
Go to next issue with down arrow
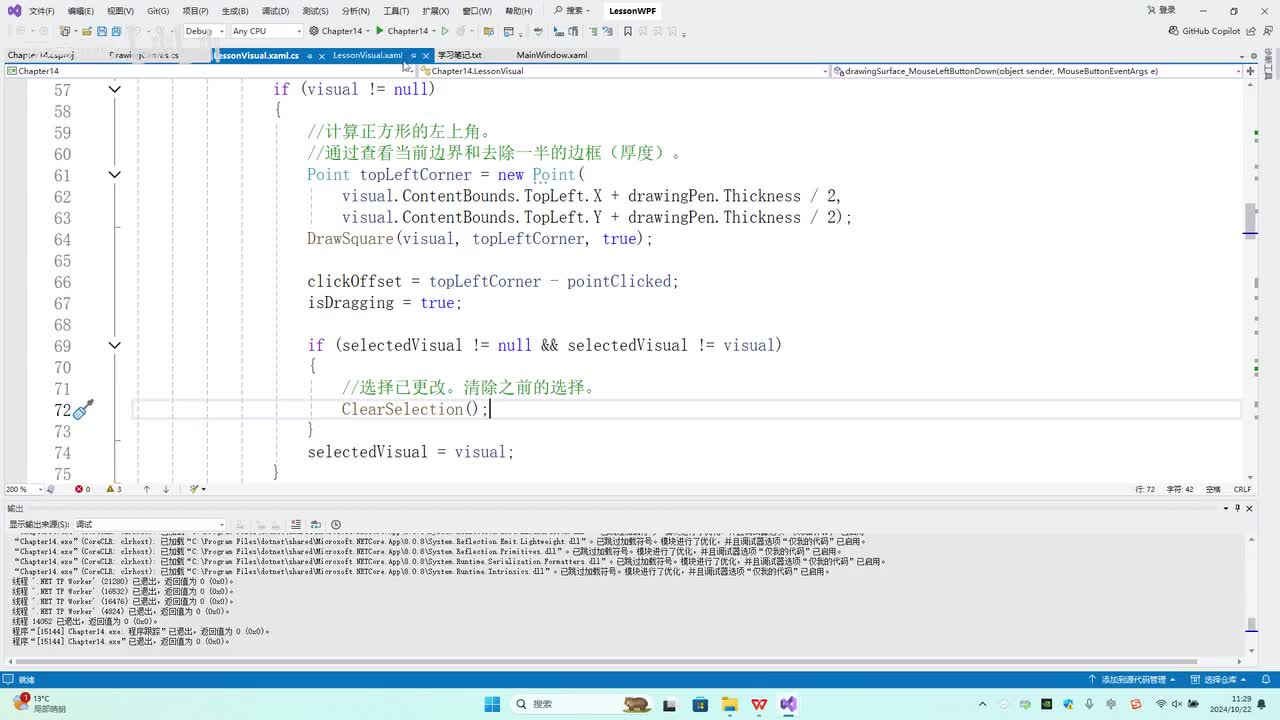pyautogui.click(x=166, y=489)
